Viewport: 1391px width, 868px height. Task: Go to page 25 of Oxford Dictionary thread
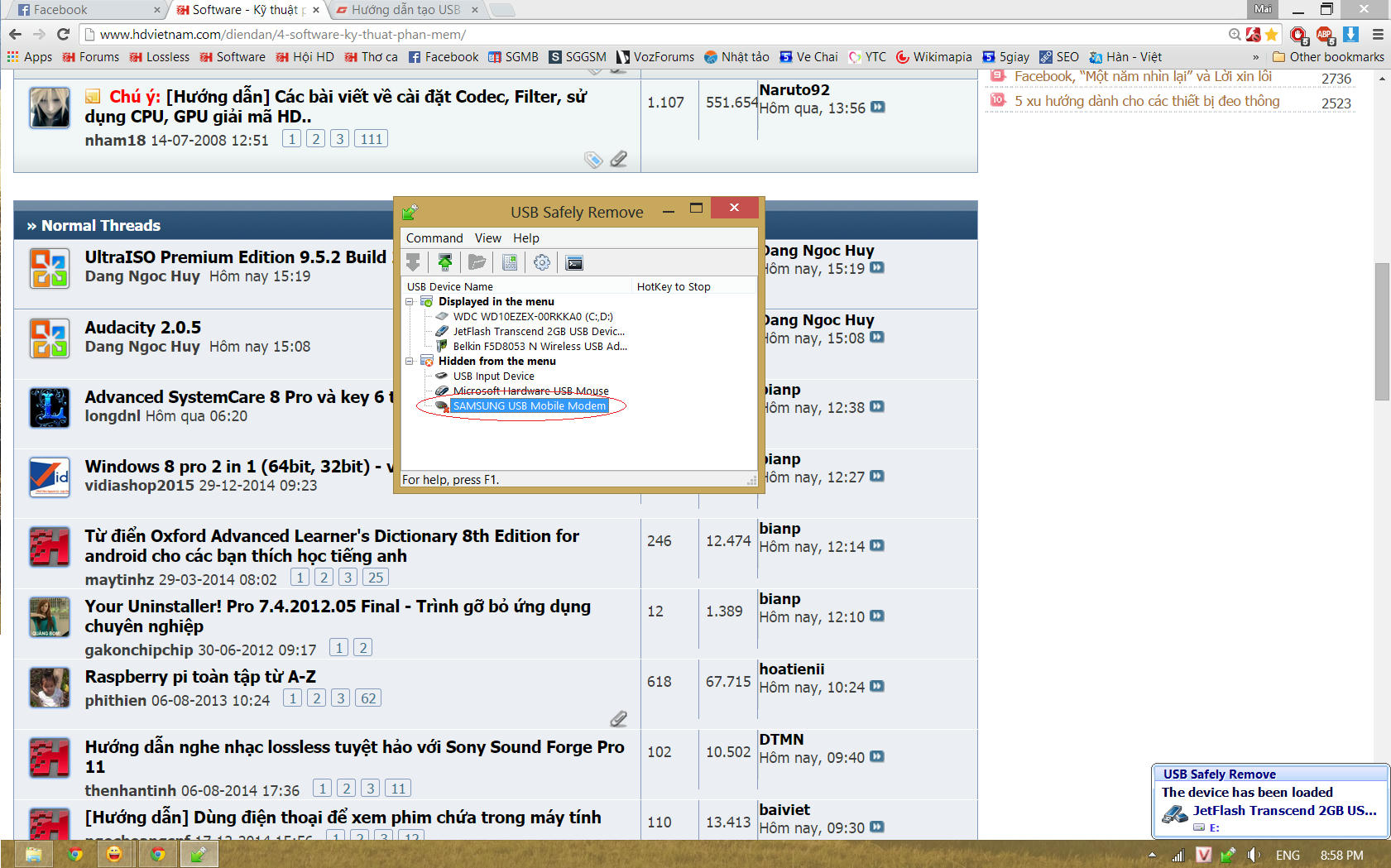(376, 578)
